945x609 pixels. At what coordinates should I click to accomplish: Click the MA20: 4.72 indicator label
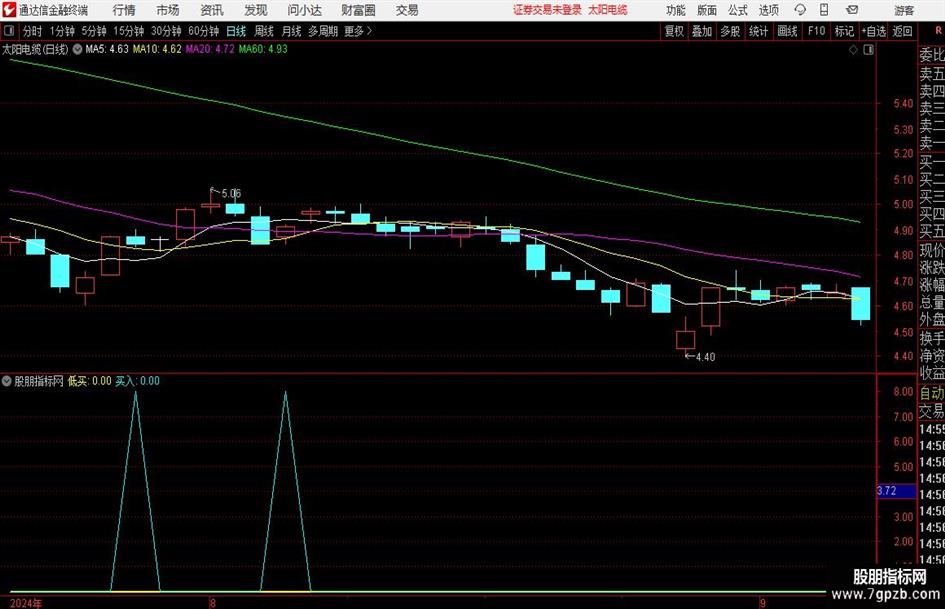coord(210,49)
